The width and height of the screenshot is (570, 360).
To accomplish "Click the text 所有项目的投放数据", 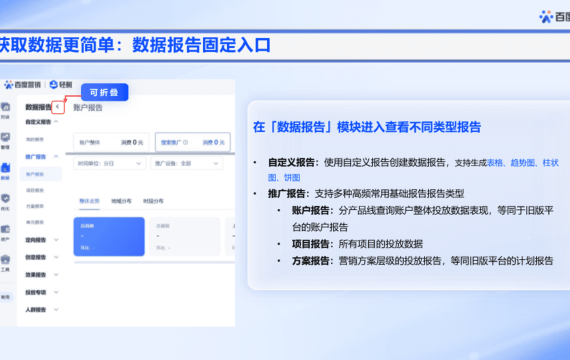I will pyautogui.click(x=381, y=244).
